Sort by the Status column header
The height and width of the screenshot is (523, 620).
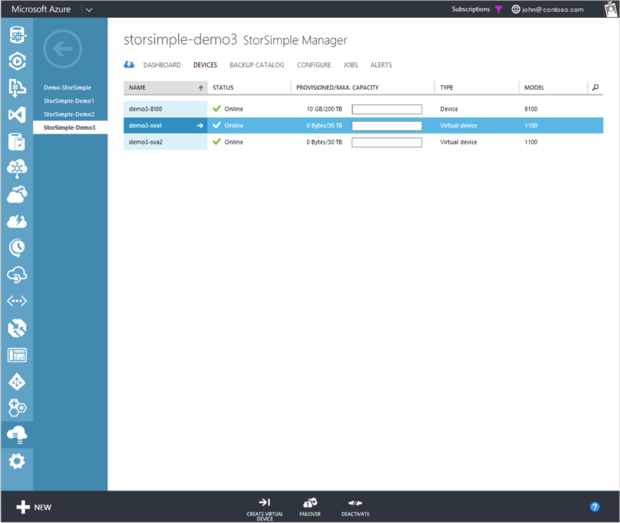pyautogui.click(x=223, y=87)
